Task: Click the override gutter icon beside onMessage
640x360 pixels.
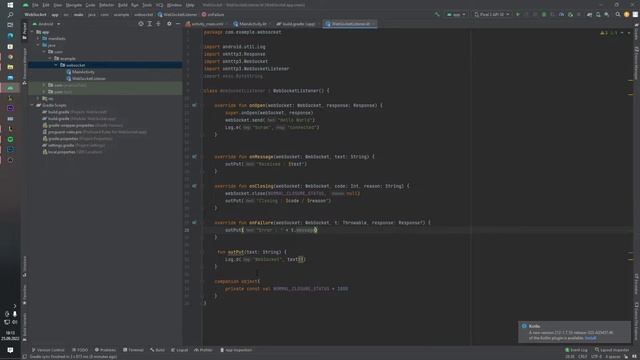Action: [x=194, y=156]
